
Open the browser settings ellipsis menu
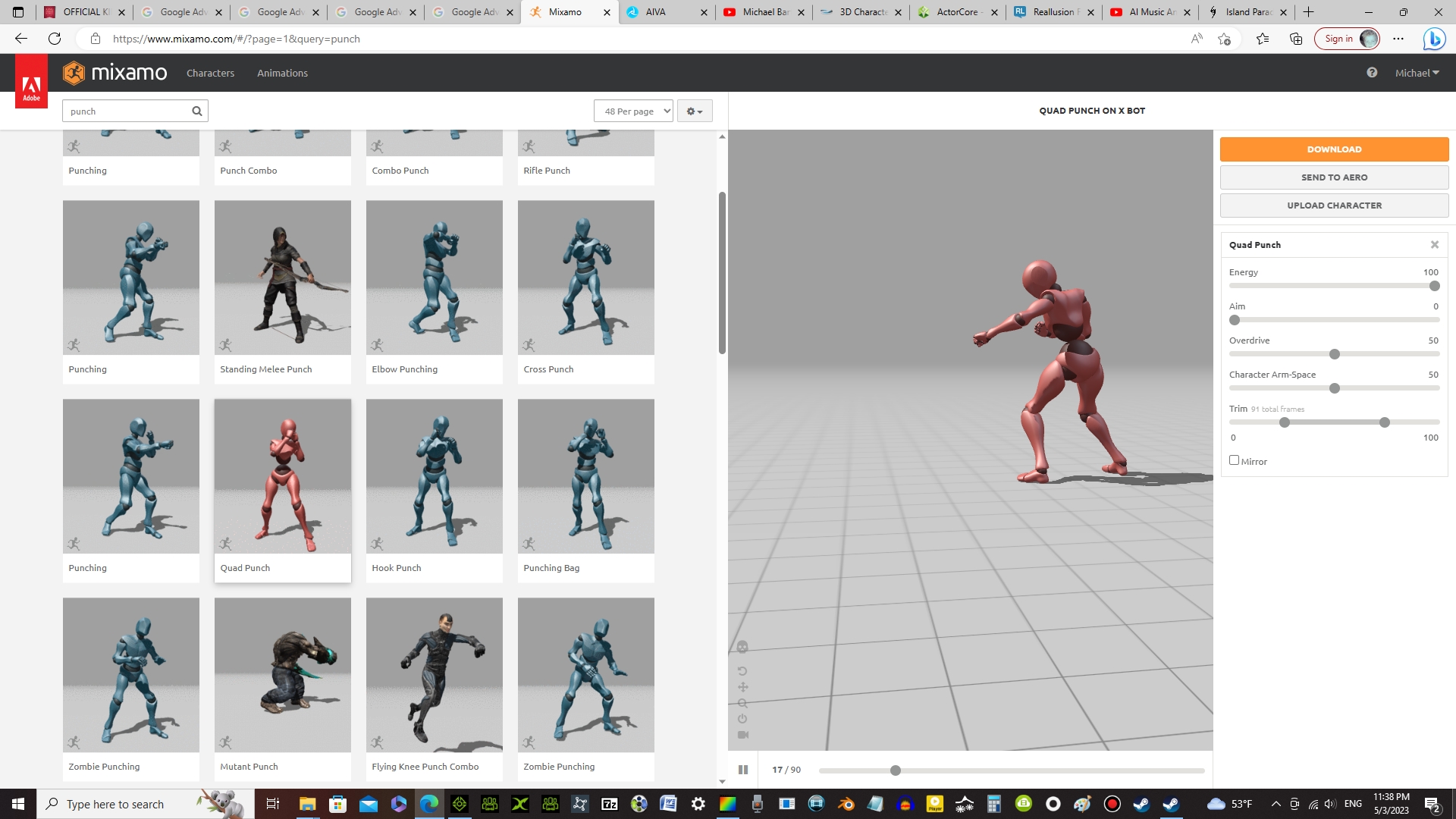[x=1398, y=39]
